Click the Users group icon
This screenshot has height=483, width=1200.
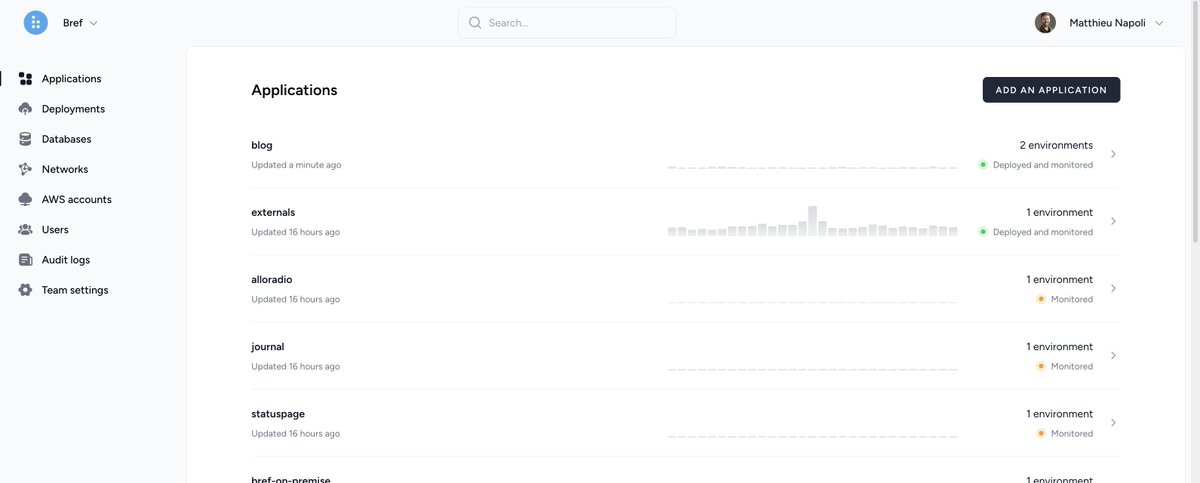point(26,229)
